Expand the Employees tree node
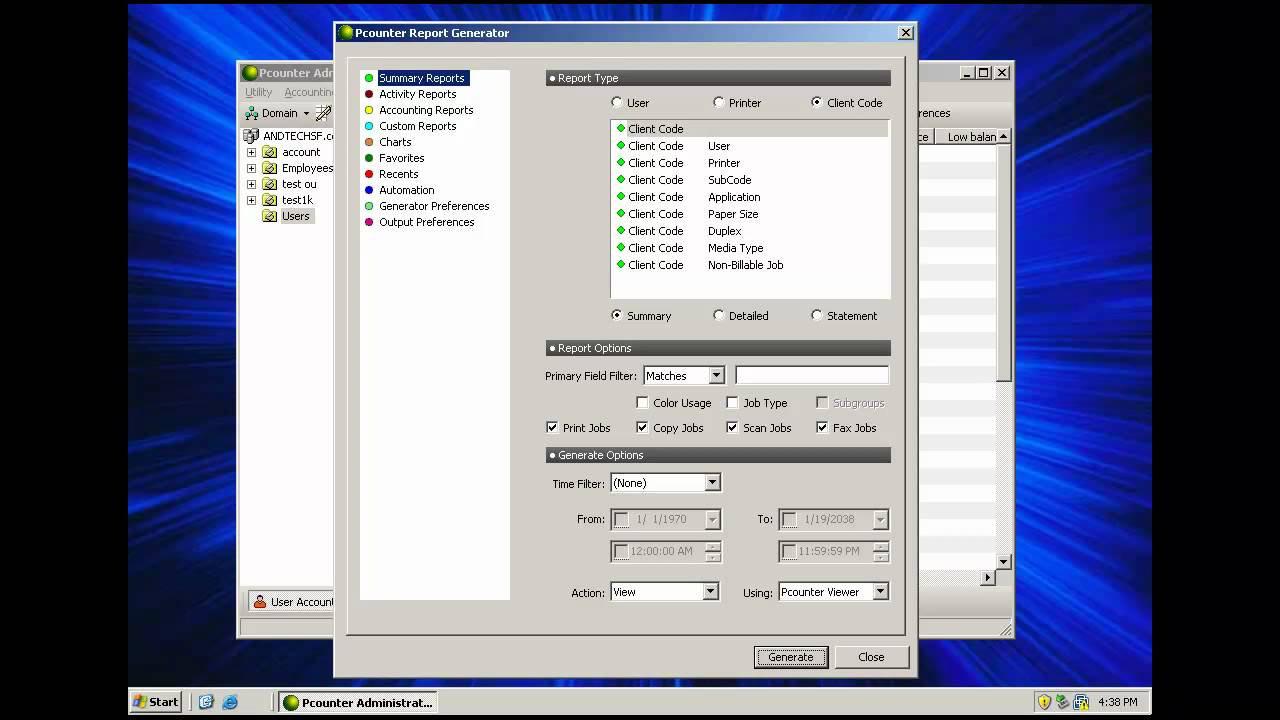The width and height of the screenshot is (1280, 720). tap(251, 168)
